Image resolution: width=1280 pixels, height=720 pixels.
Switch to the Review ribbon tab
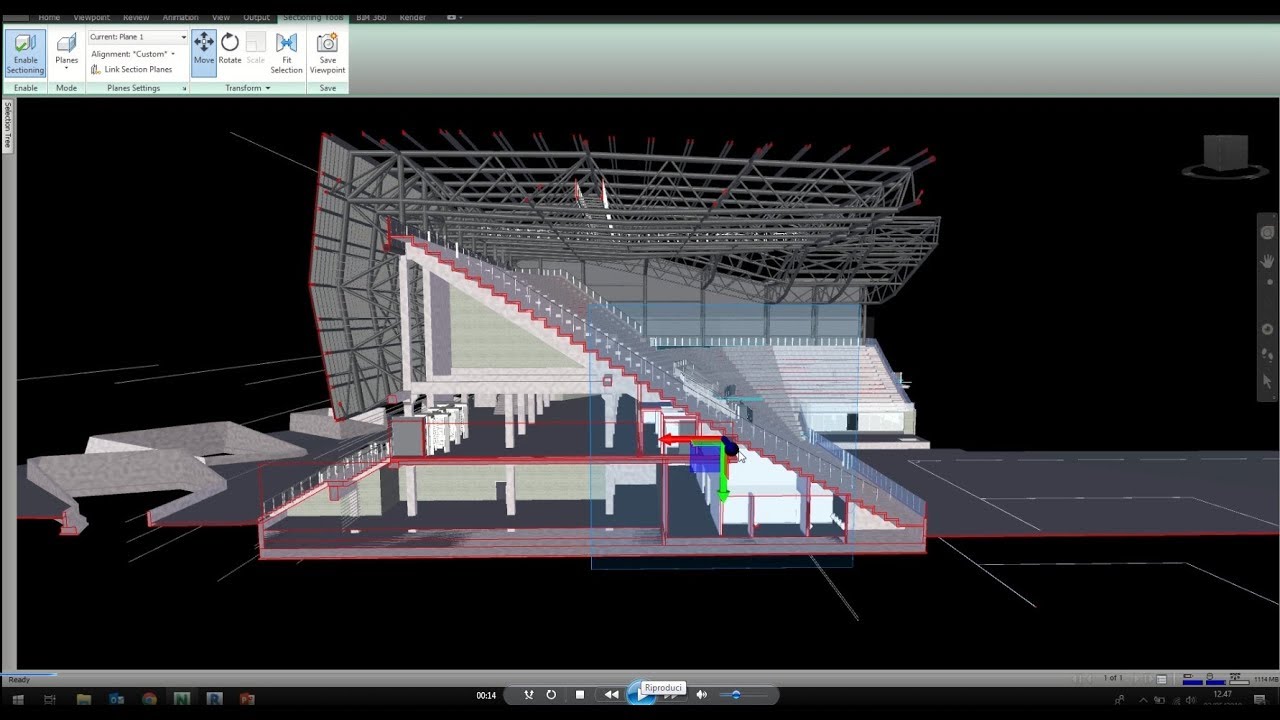136,17
